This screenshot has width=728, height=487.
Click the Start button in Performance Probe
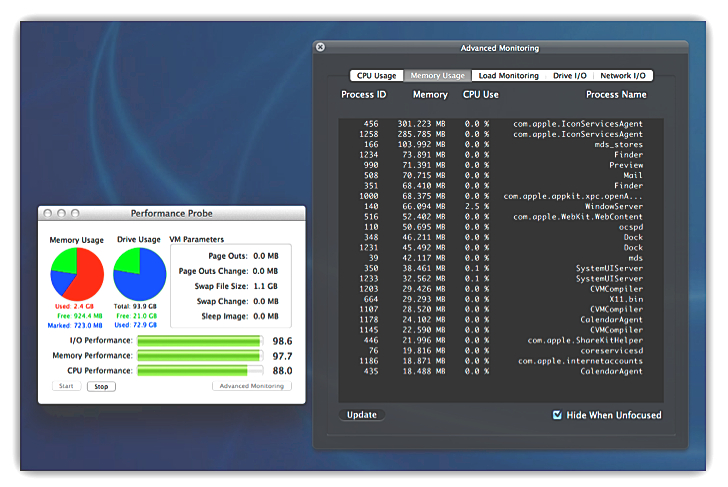coord(66,386)
